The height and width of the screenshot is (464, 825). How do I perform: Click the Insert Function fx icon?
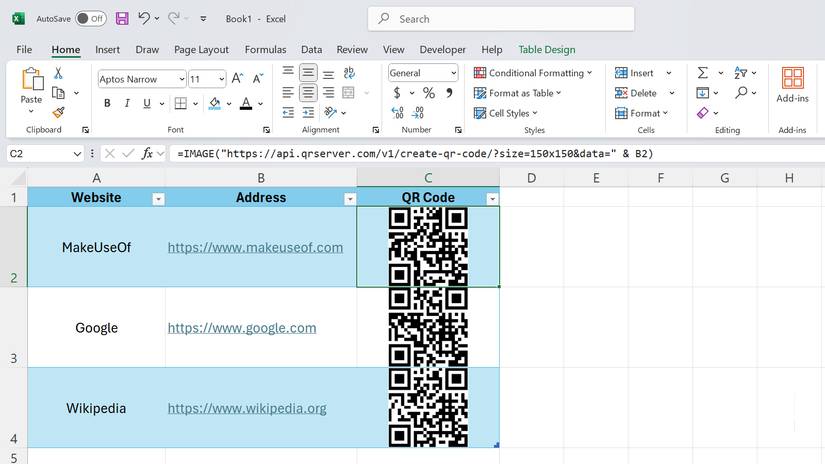pos(147,154)
